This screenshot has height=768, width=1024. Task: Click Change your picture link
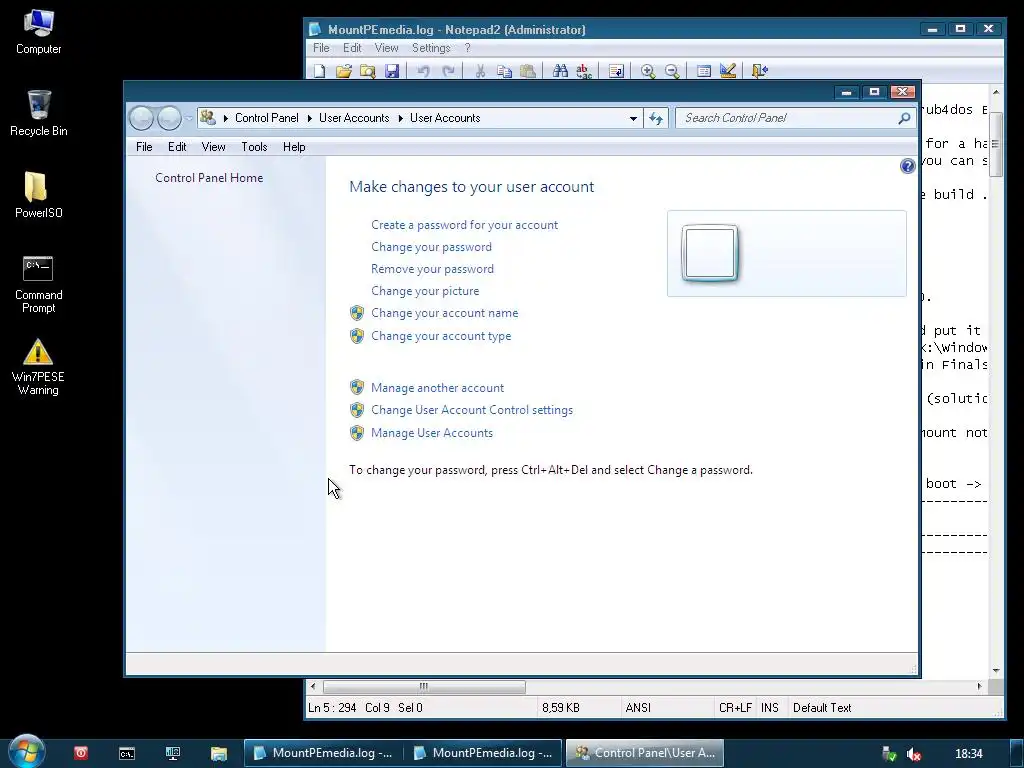click(424, 291)
